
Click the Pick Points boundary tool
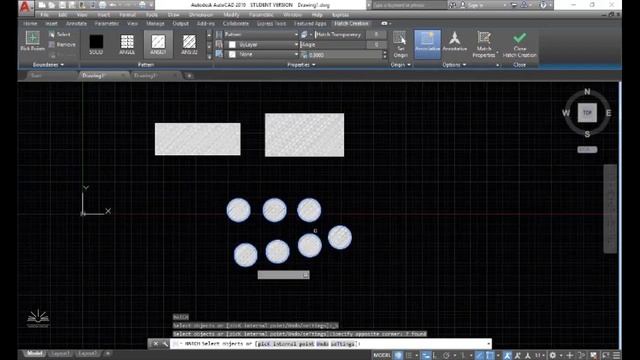(x=32, y=41)
